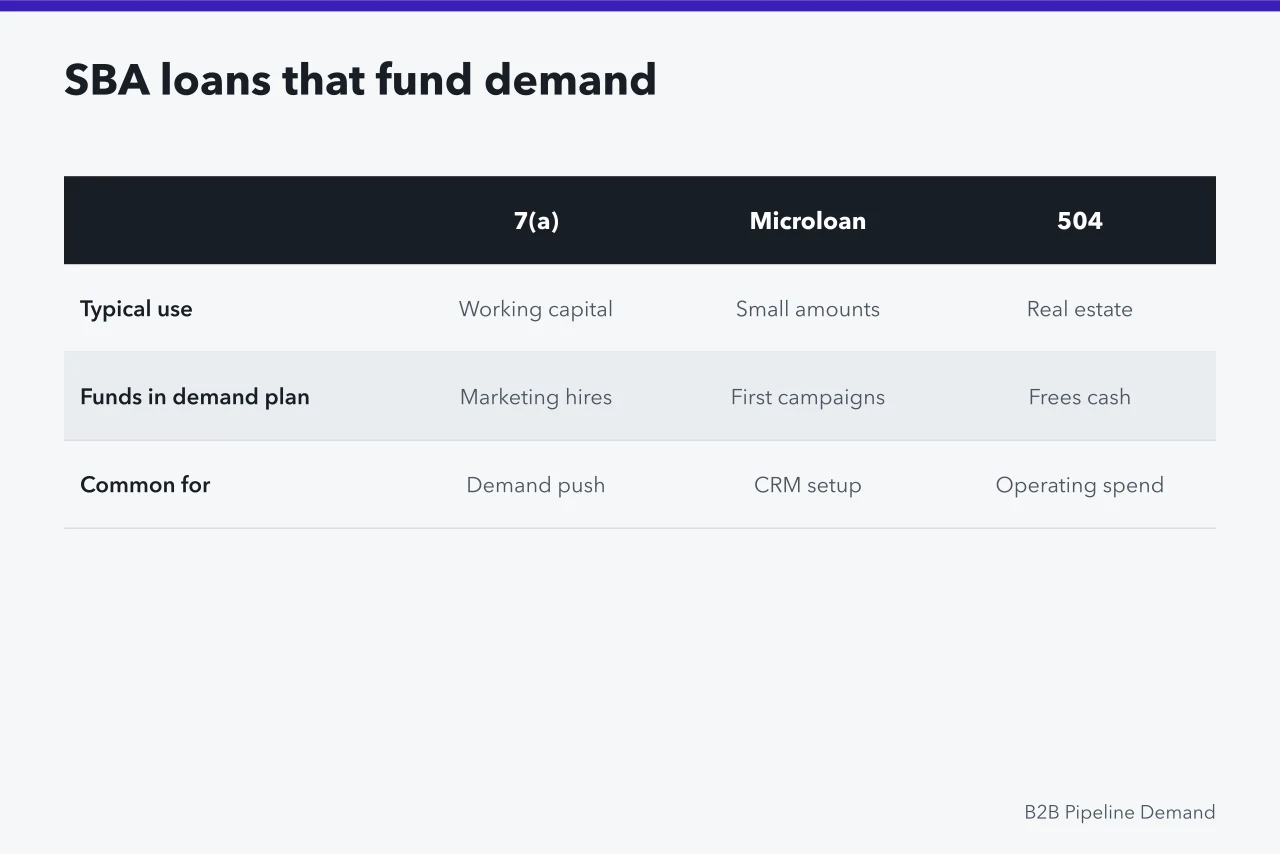Select the 'Common for' row label
Screen dimensions: 1280x854
tap(145, 485)
